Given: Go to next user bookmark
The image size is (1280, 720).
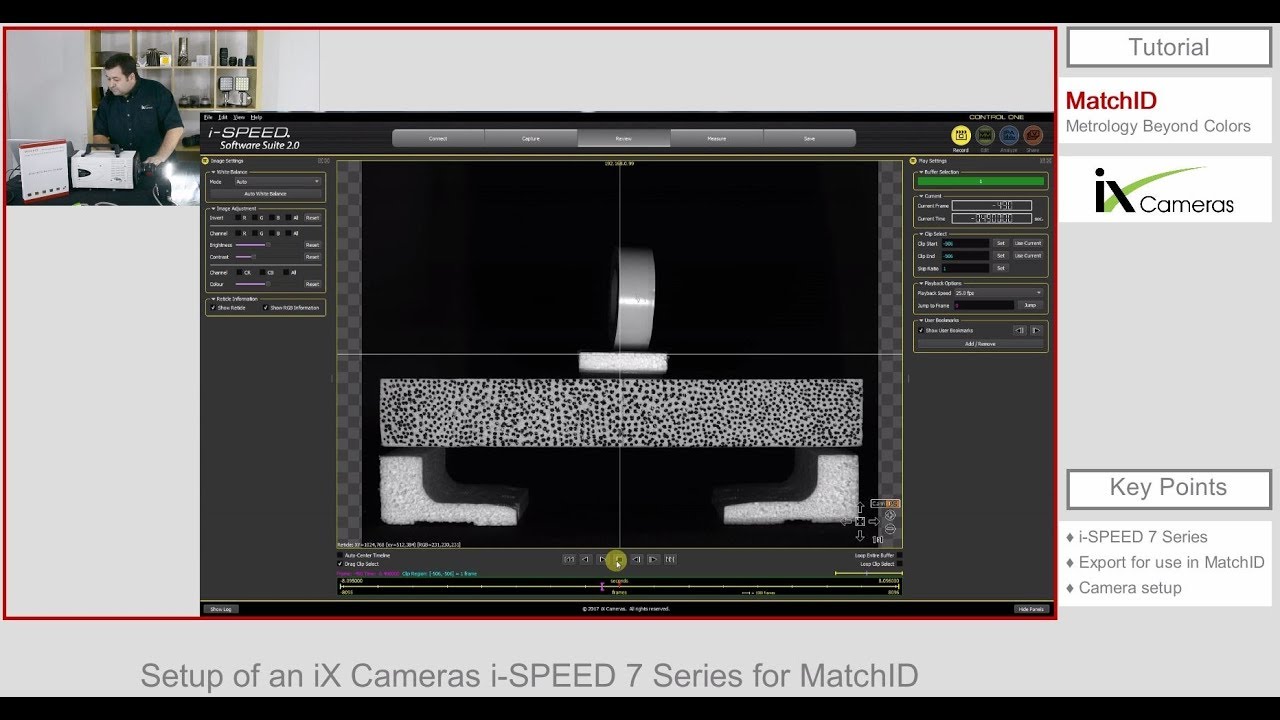Looking at the screenshot, I should [x=1036, y=330].
